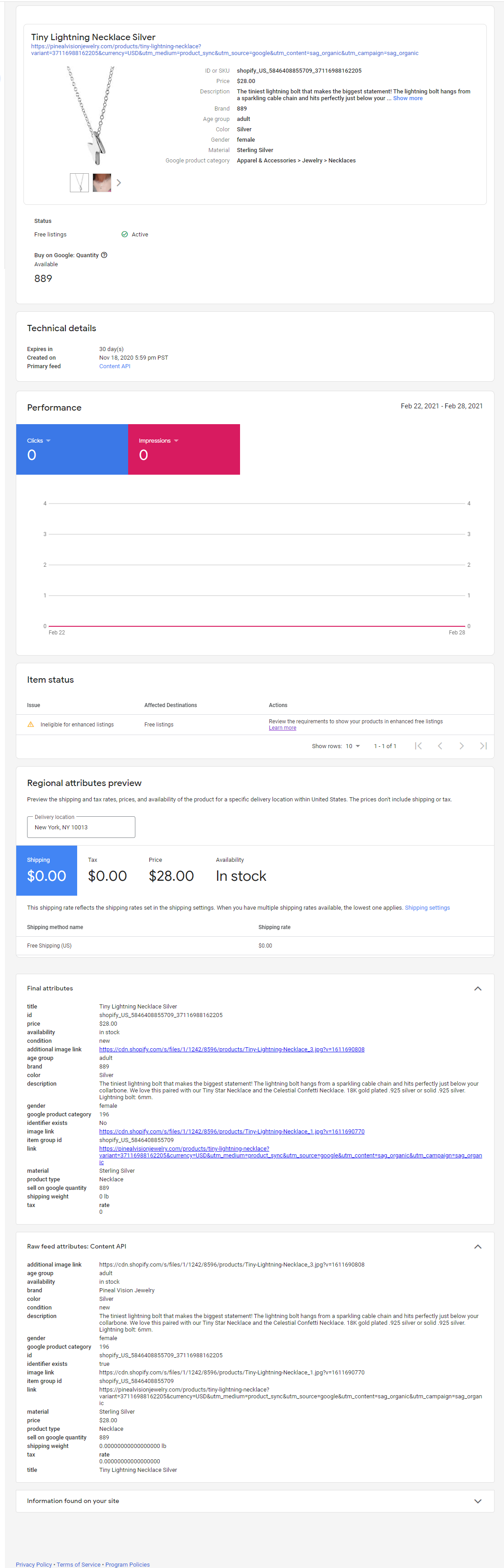Collapse the Final attributes section
Viewport: 504px width, 1568px height.
(x=478, y=989)
